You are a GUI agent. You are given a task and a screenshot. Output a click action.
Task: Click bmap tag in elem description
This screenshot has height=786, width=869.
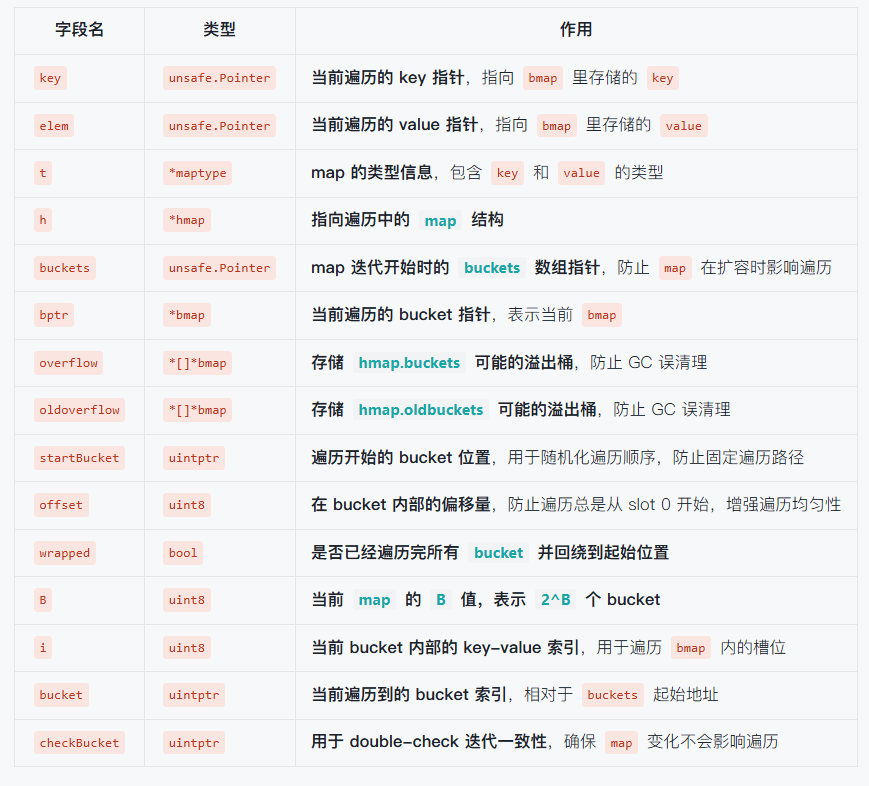pos(556,126)
